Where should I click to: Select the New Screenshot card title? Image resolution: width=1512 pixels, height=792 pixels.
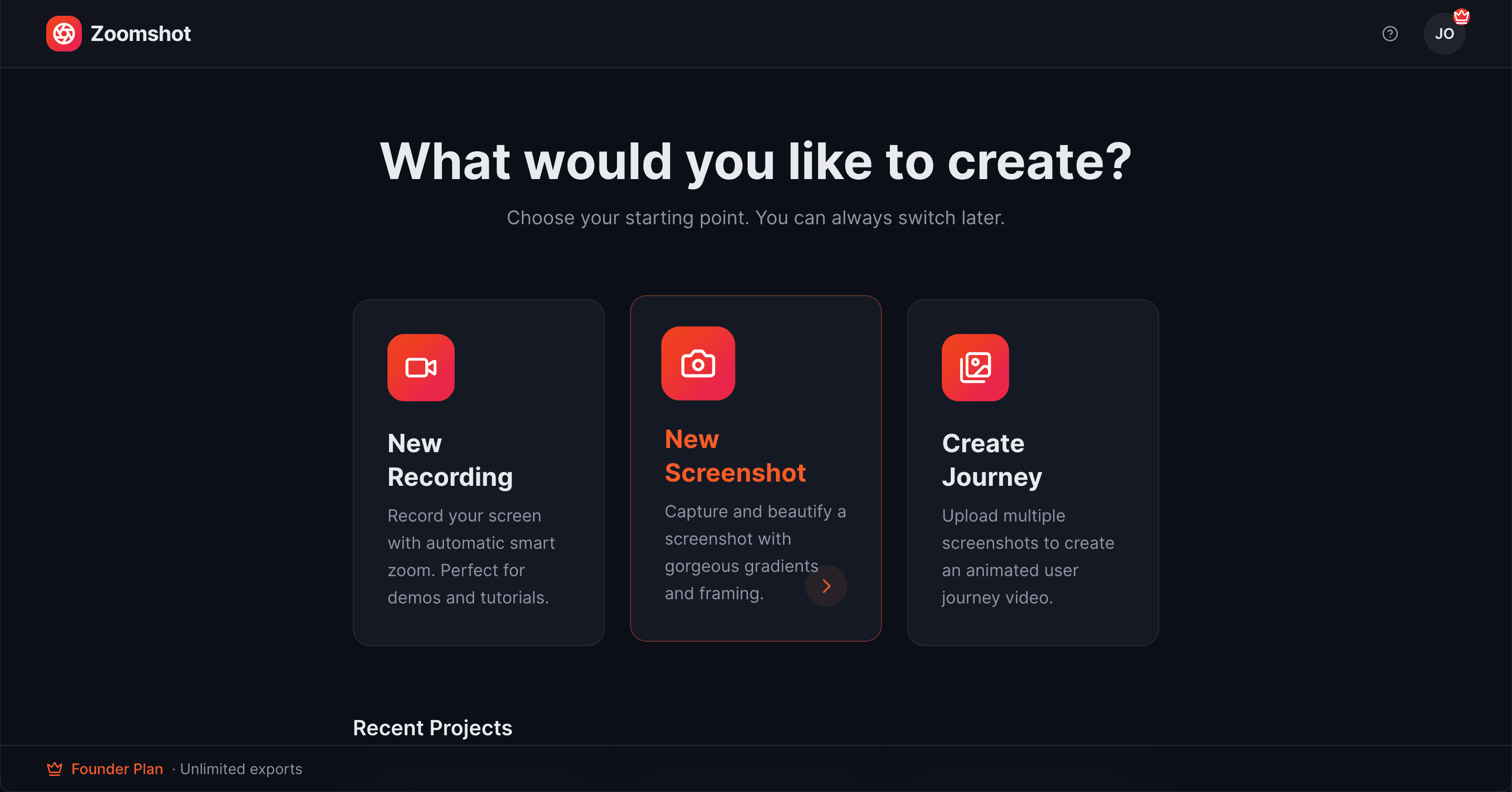point(735,455)
